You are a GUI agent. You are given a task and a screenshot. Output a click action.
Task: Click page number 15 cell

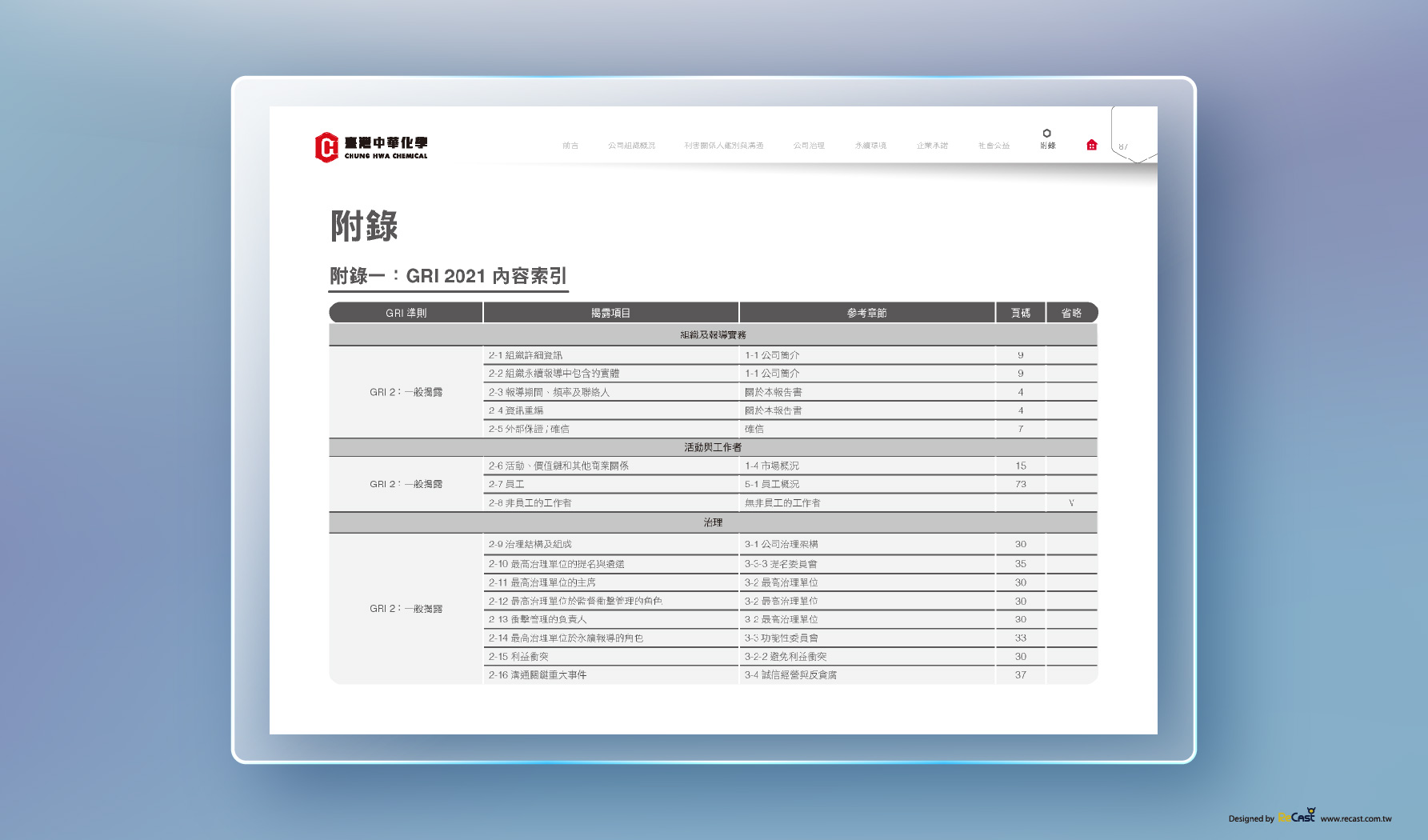(x=1021, y=466)
